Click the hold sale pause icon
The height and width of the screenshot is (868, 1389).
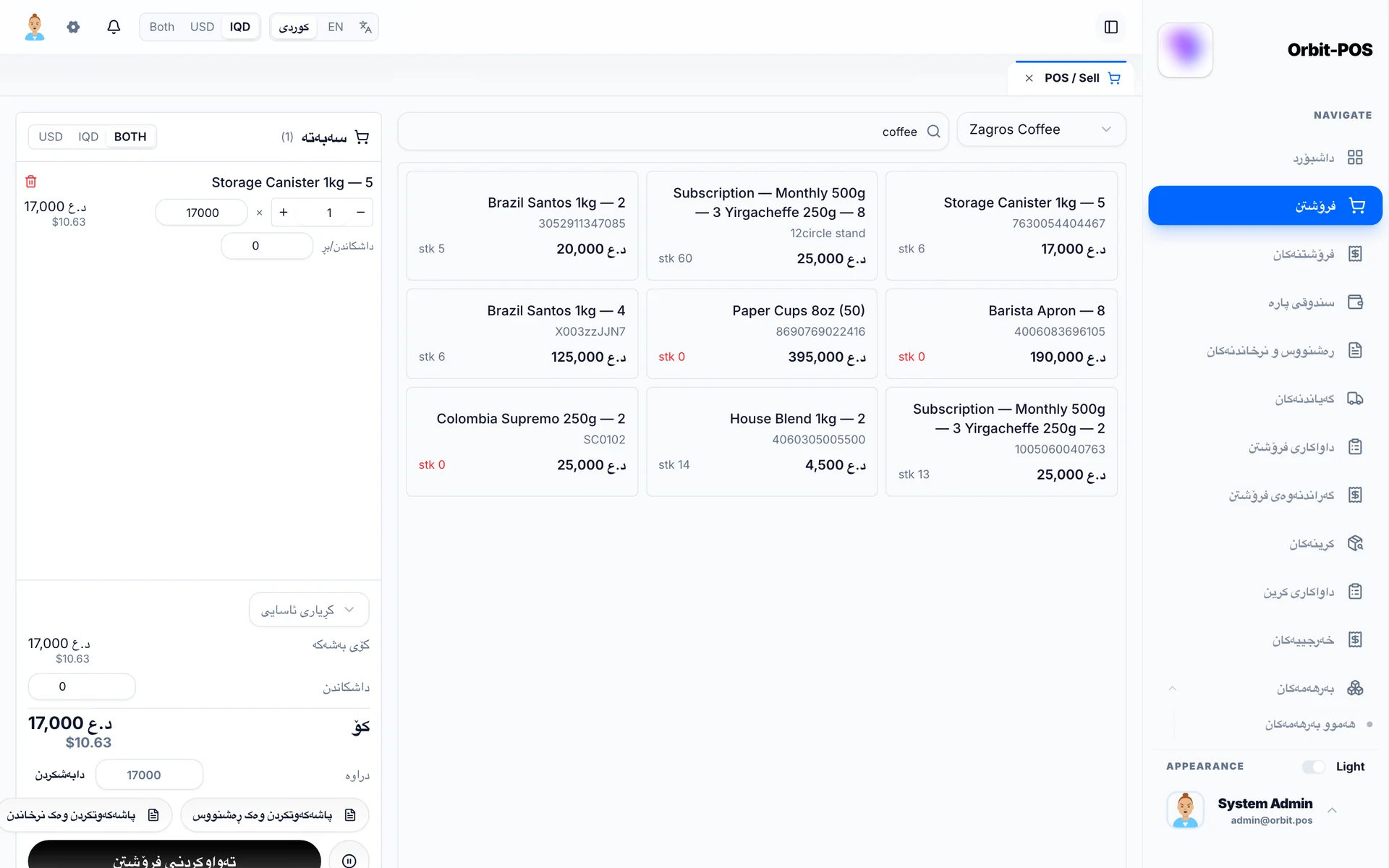coord(349,859)
